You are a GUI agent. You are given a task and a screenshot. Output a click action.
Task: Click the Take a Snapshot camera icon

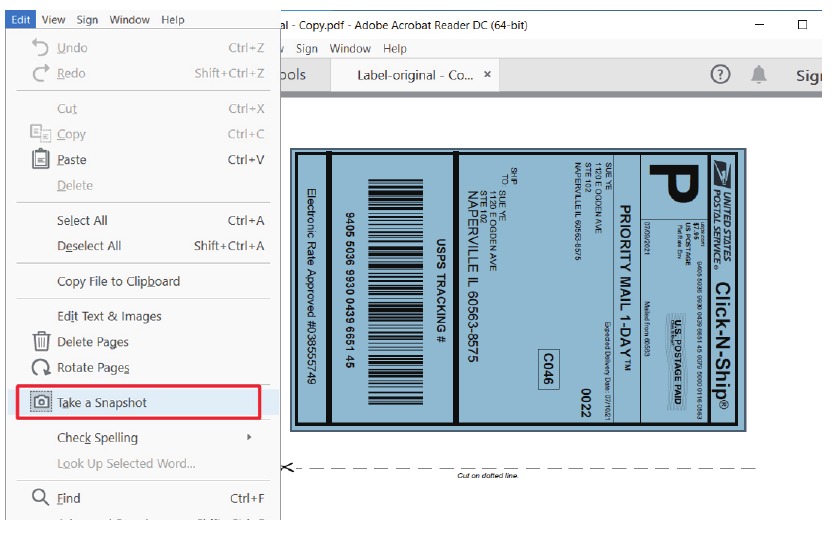click(x=40, y=402)
